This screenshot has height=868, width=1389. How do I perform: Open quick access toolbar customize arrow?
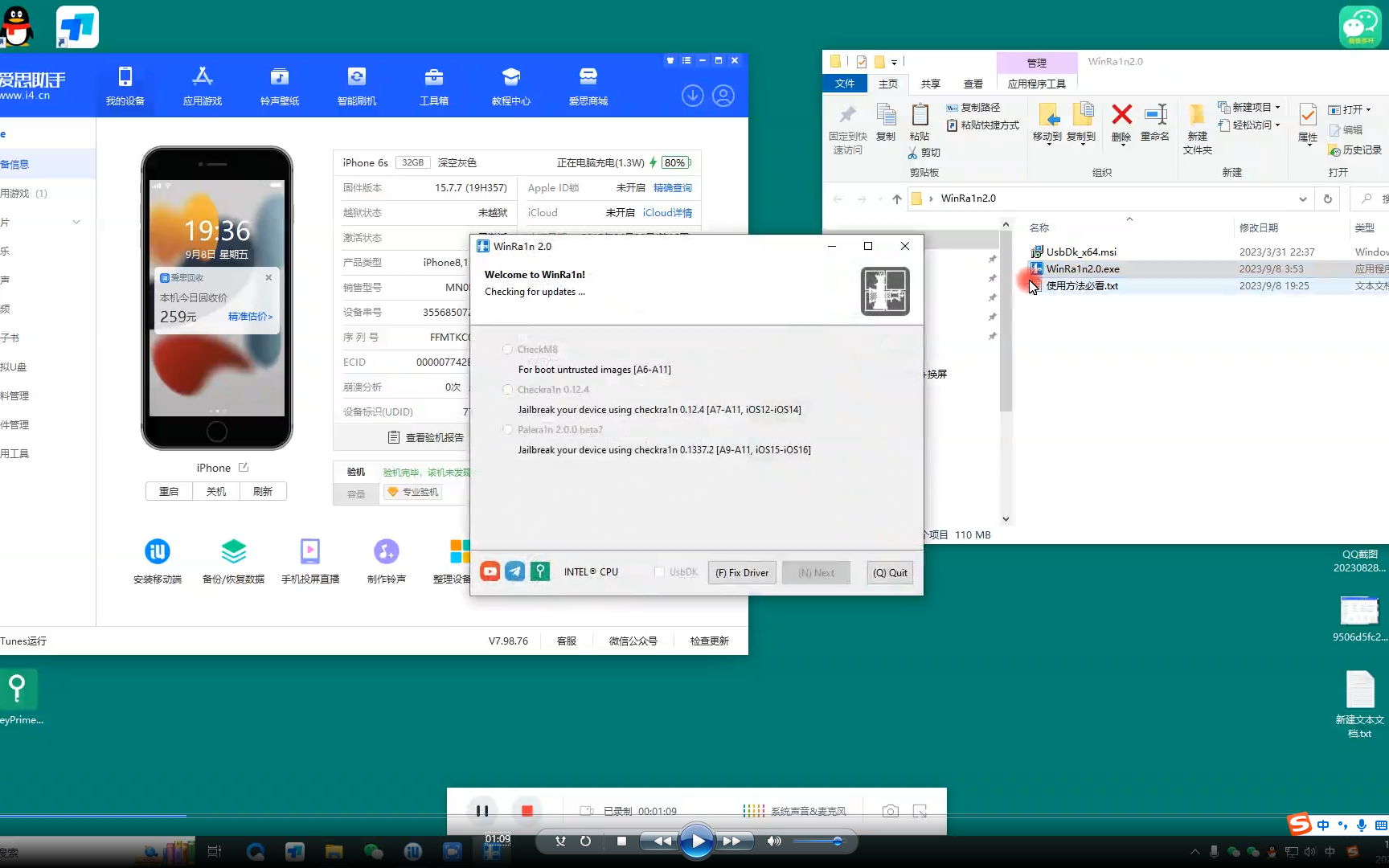pos(894,62)
